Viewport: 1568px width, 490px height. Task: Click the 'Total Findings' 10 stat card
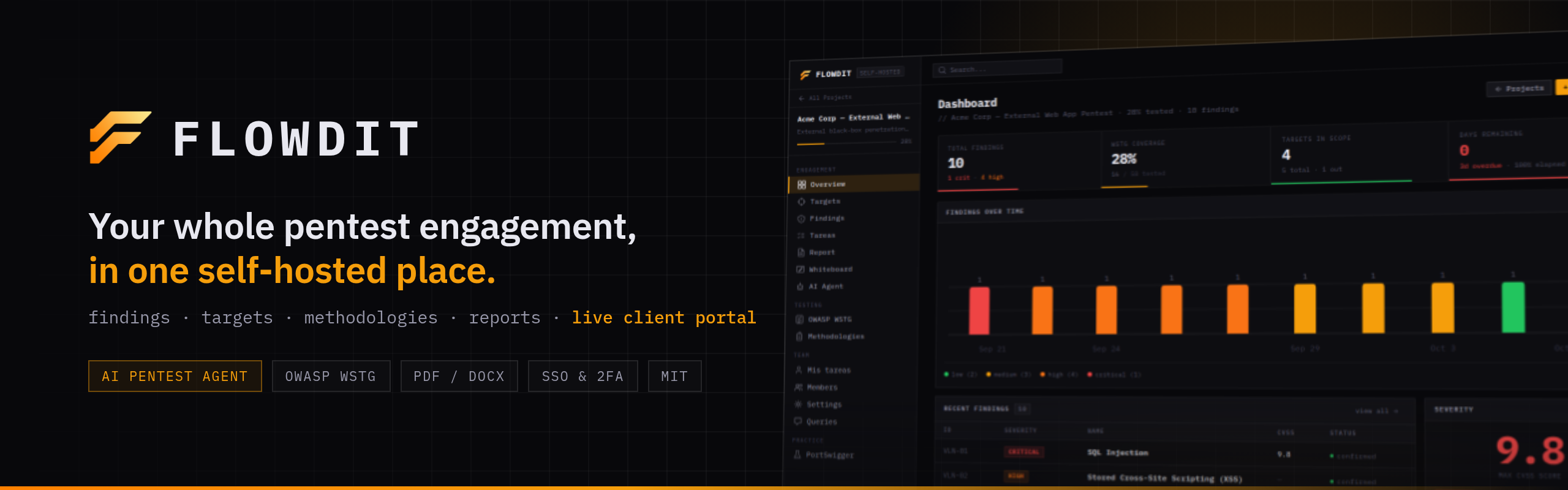pyautogui.click(x=1019, y=162)
